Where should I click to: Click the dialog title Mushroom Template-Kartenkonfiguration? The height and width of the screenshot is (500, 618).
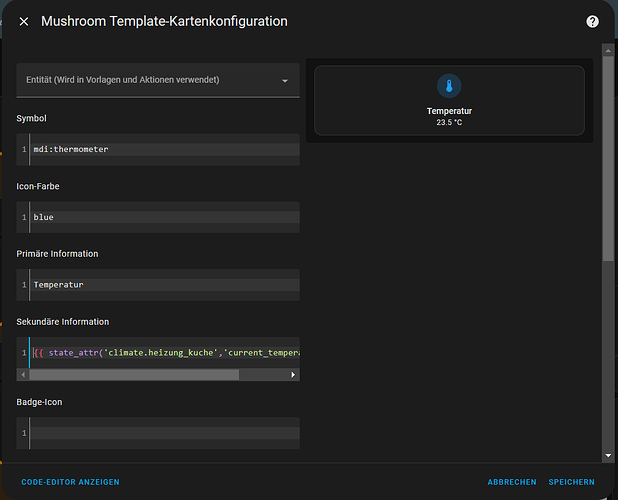click(x=164, y=21)
